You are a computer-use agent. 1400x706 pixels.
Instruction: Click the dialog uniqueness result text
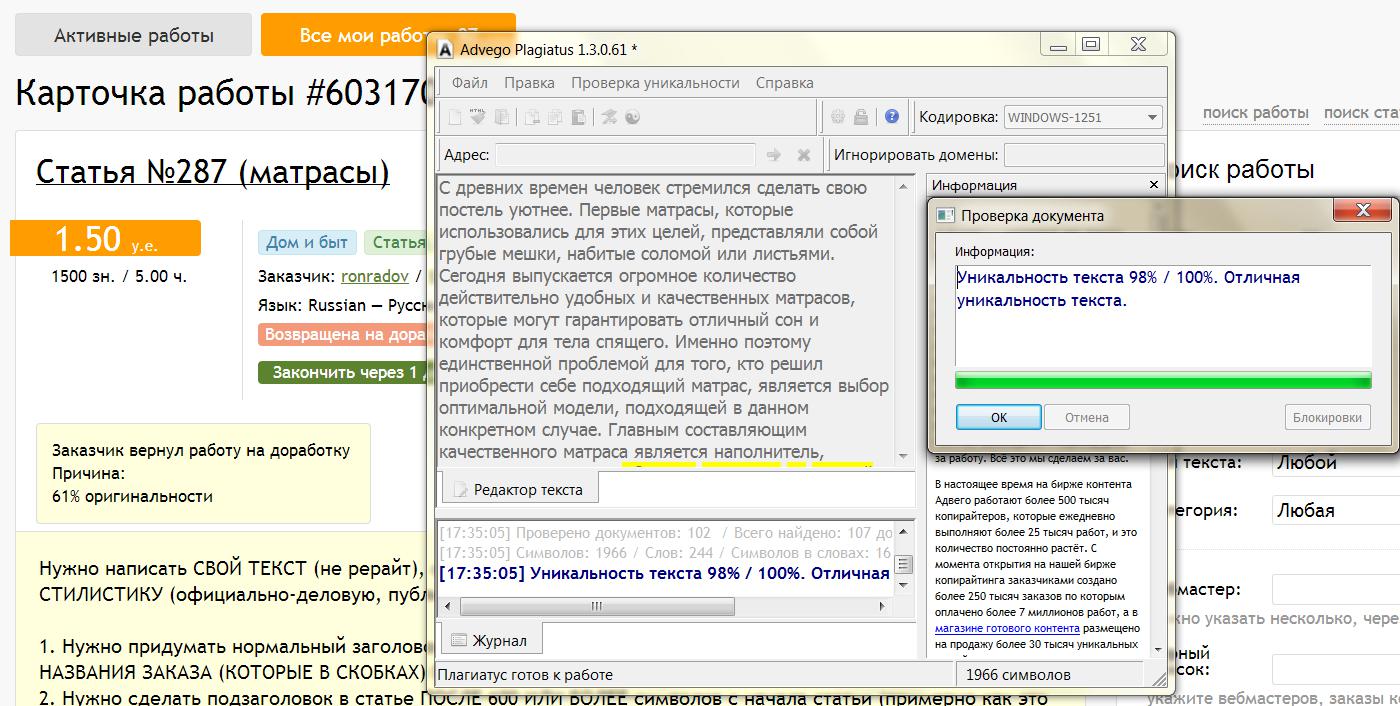coord(1128,288)
